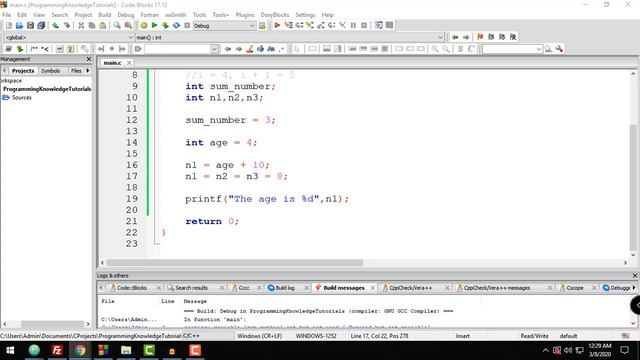Open search options wrench icon
Image resolution: width=640 pixels, height=360 pixels.
559,49
